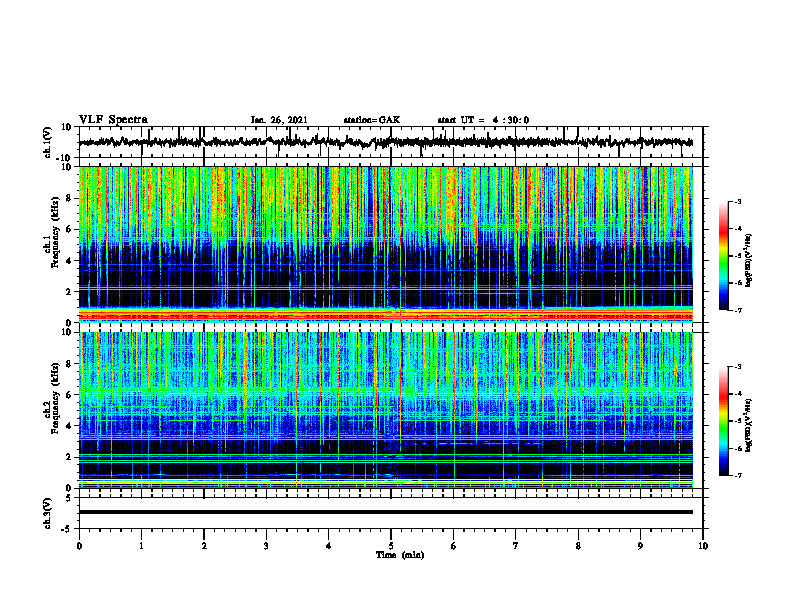Click the time axis tick label '10'

coord(703,546)
